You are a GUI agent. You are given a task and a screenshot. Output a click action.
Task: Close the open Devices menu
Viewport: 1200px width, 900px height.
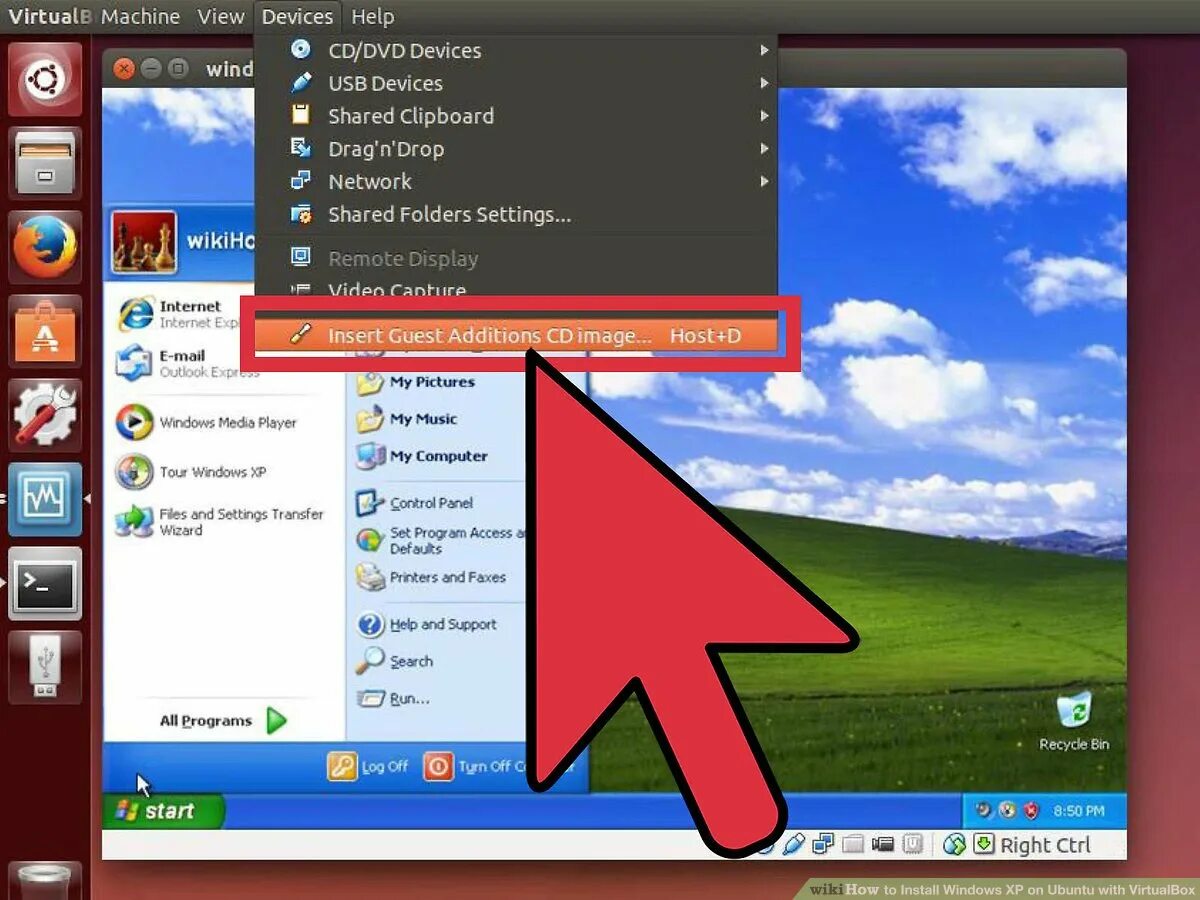point(297,16)
